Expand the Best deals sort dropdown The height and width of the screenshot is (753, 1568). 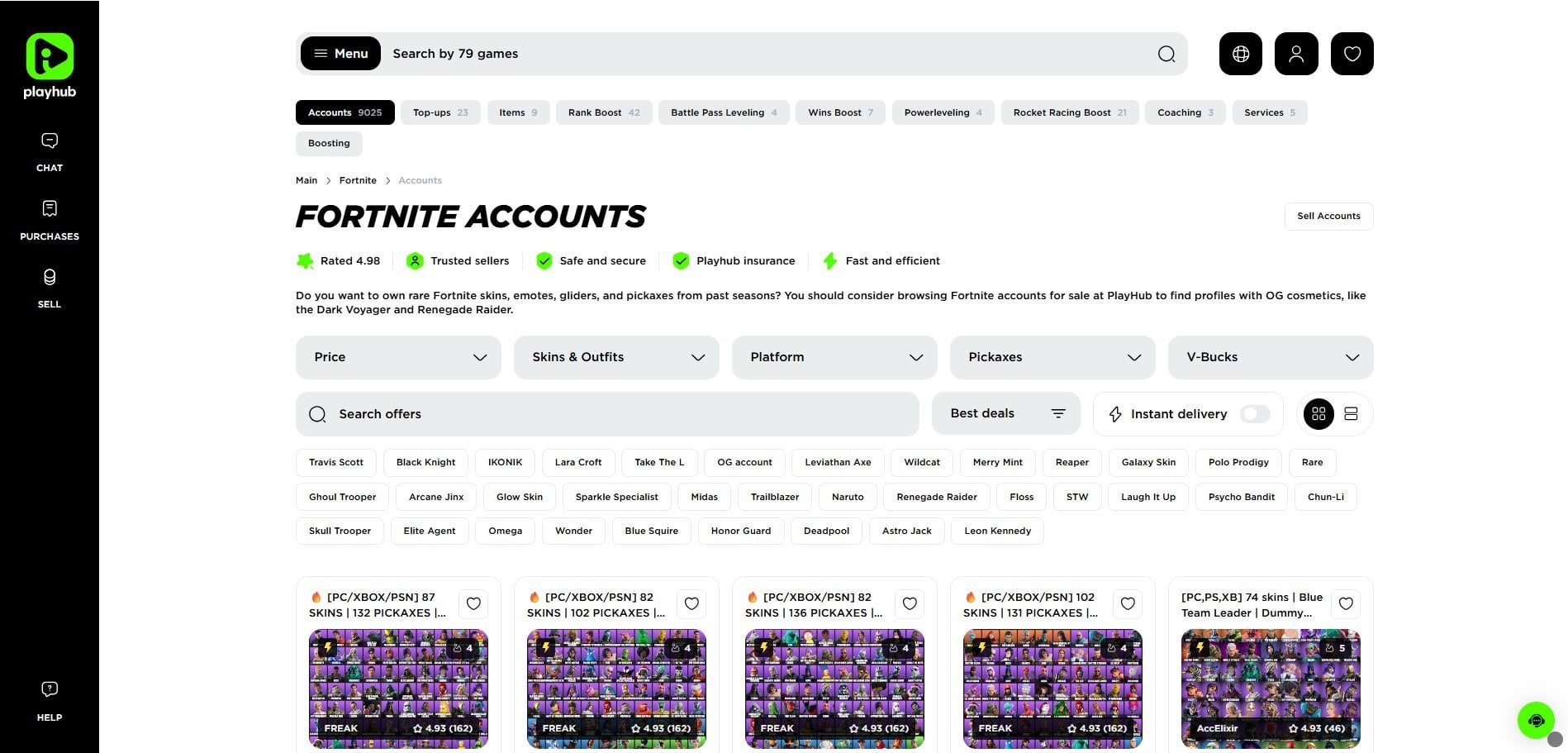coord(1005,413)
